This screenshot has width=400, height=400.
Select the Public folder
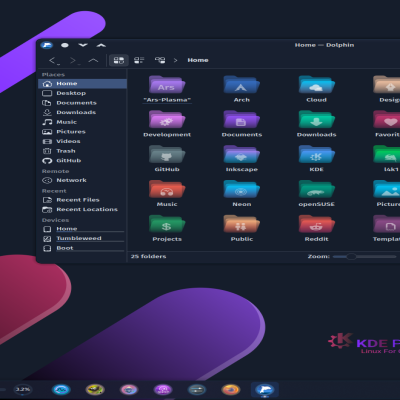point(242,229)
